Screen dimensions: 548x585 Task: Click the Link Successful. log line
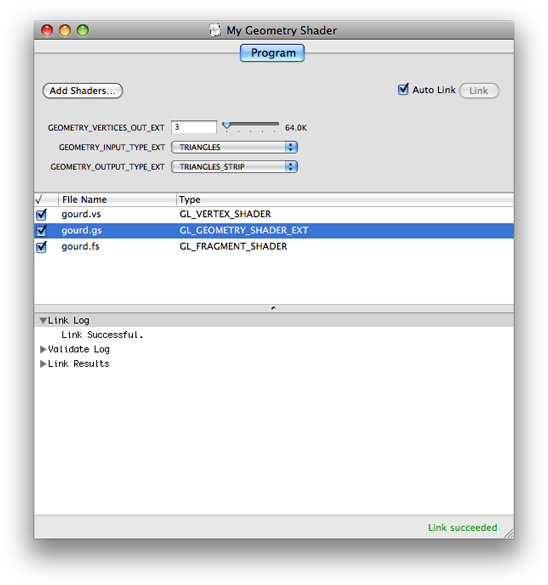click(x=102, y=335)
